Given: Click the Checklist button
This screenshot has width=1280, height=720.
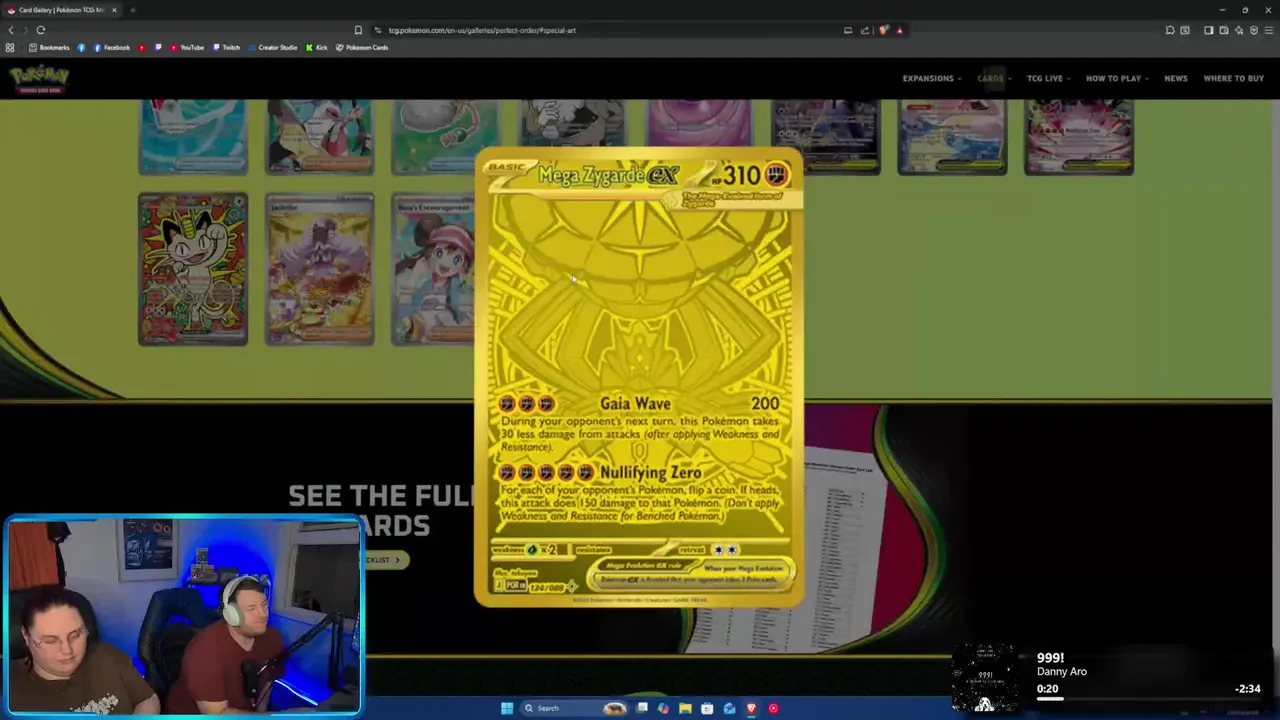Looking at the screenshot, I should [385, 560].
